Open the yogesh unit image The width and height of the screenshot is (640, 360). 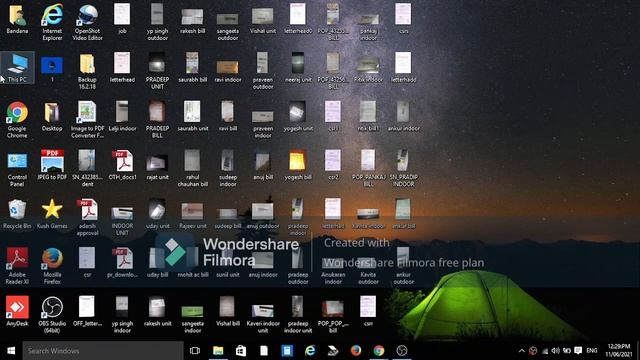click(x=298, y=117)
